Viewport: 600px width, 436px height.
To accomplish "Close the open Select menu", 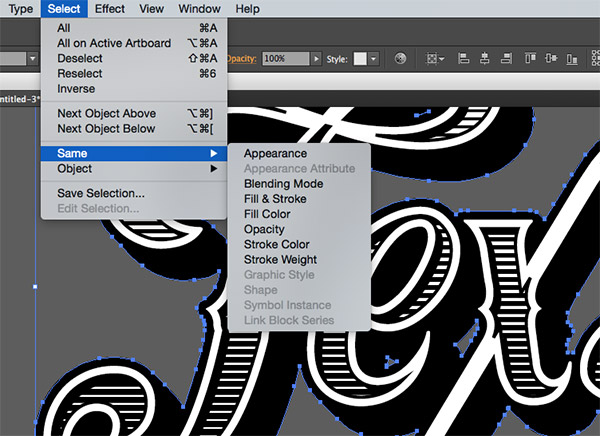I will click(64, 9).
